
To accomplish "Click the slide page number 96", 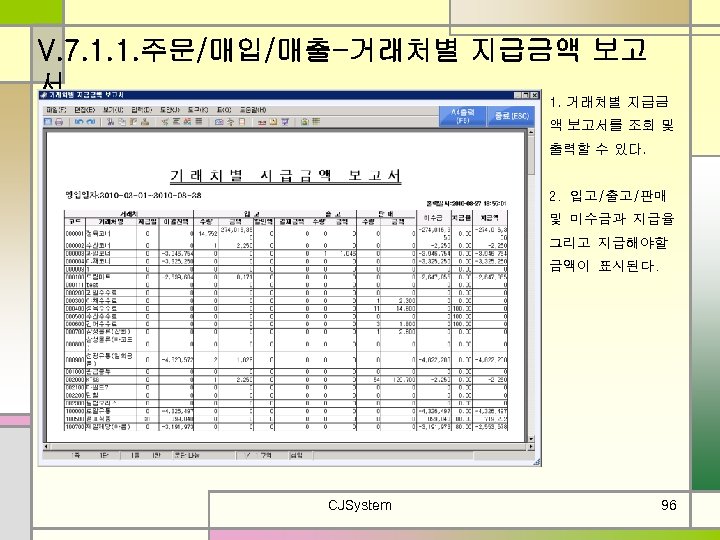I will [x=669, y=505].
